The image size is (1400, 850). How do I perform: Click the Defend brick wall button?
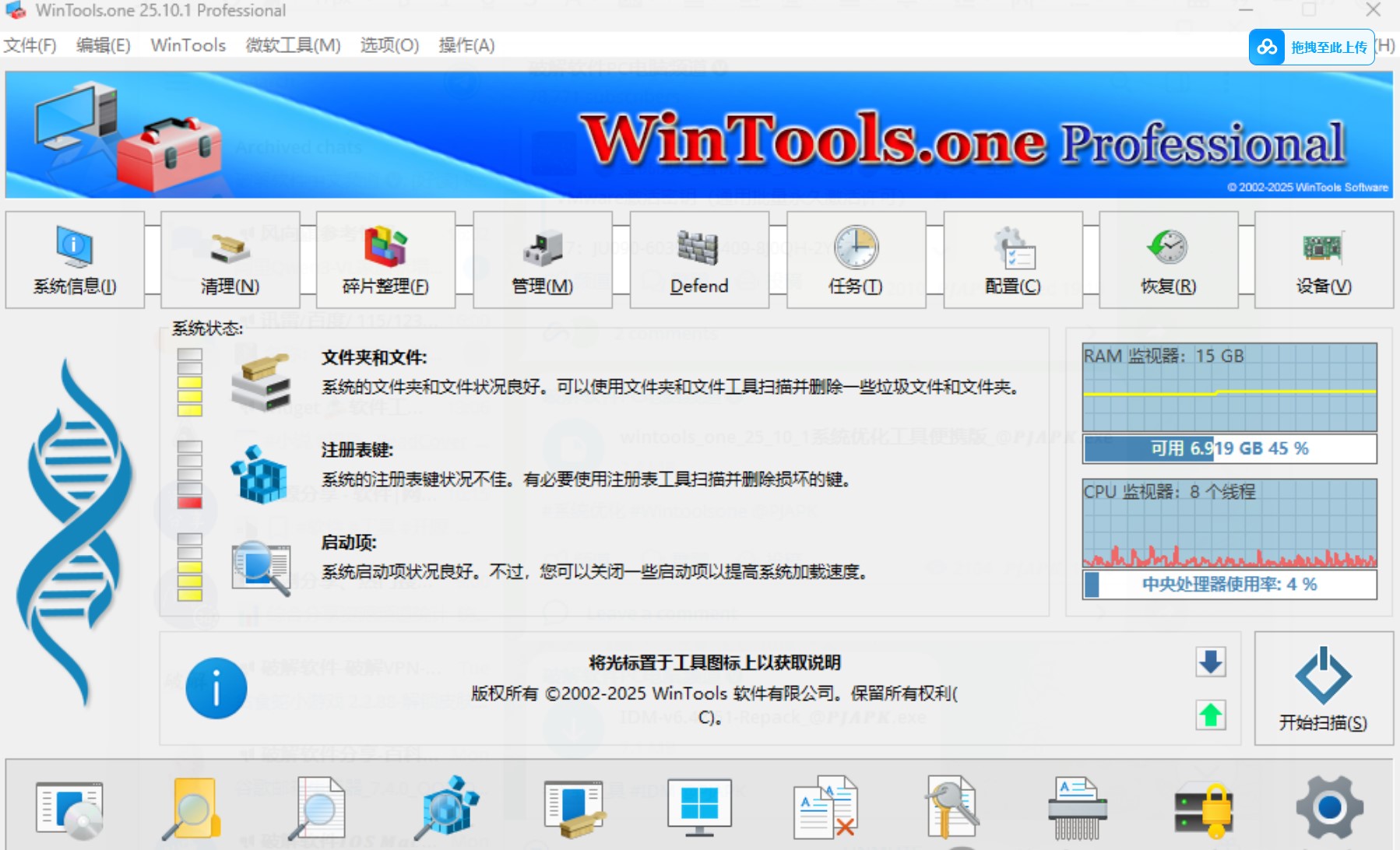pyautogui.click(x=698, y=261)
